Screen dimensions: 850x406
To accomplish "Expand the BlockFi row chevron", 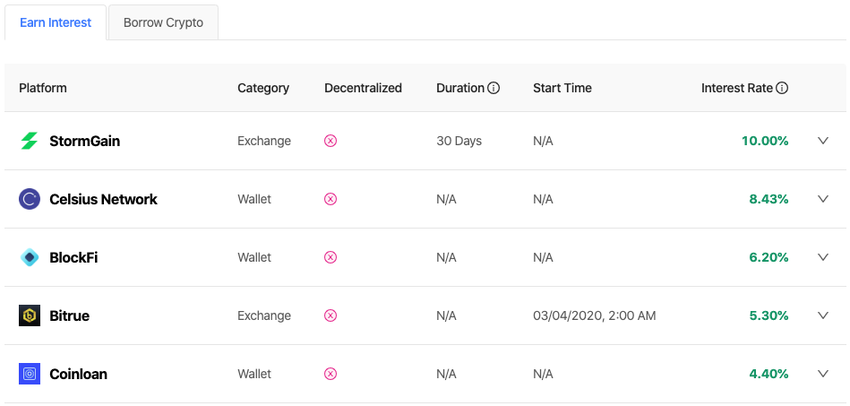I will click(x=823, y=257).
